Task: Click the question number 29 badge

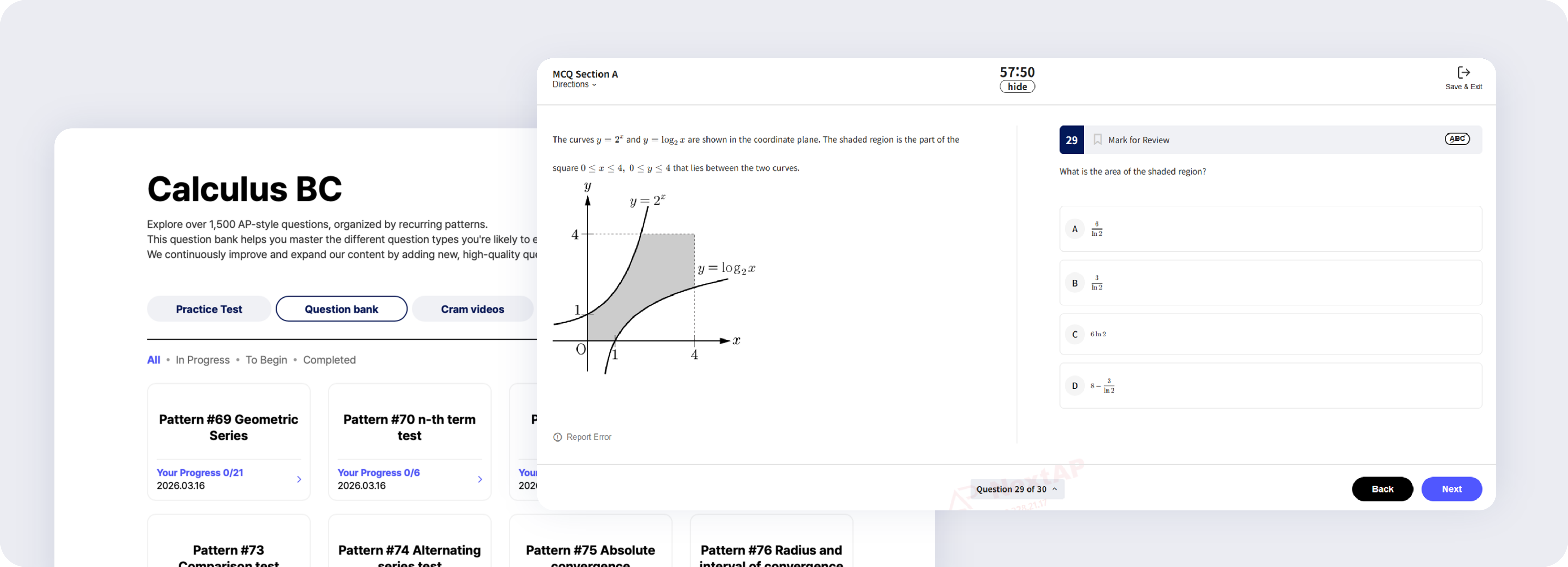Action: [1071, 140]
